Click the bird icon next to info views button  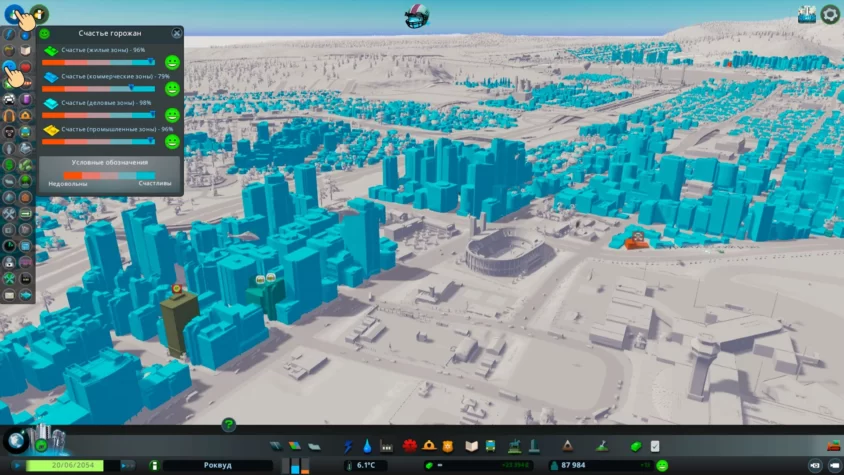point(39,14)
